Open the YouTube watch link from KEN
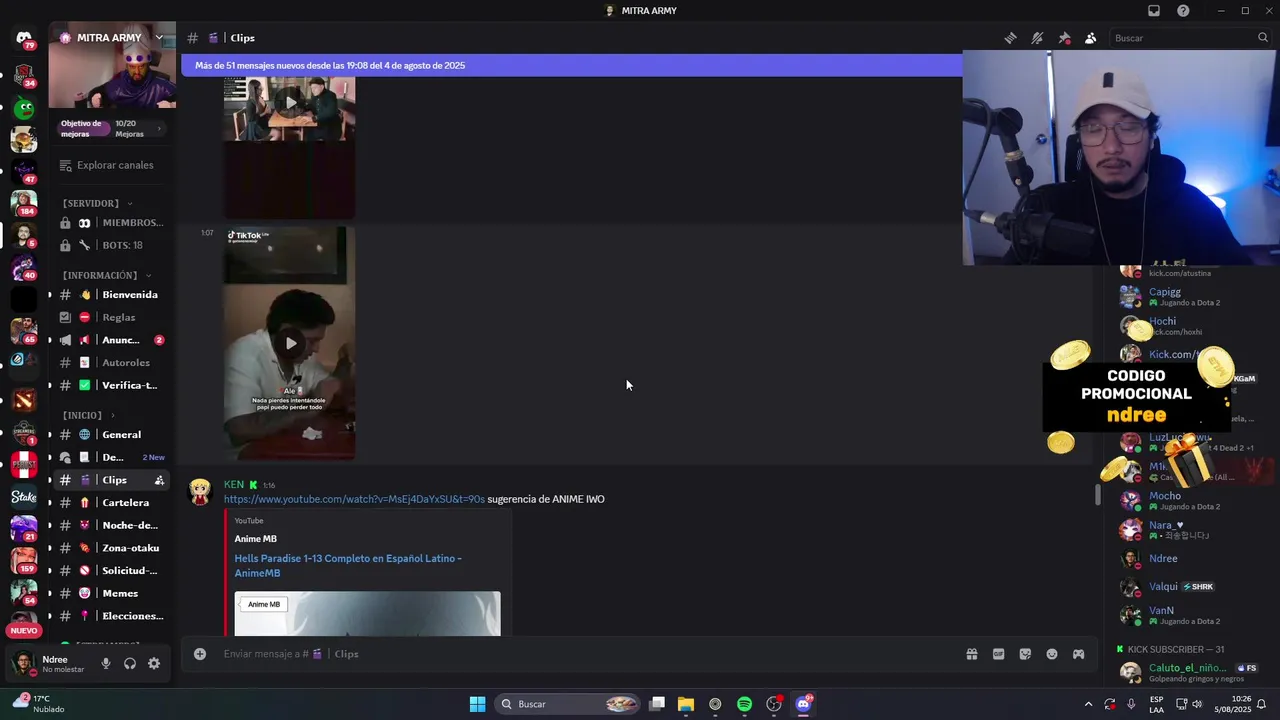The width and height of the screenshot is (1280, 720). click(x=354, y=499)
